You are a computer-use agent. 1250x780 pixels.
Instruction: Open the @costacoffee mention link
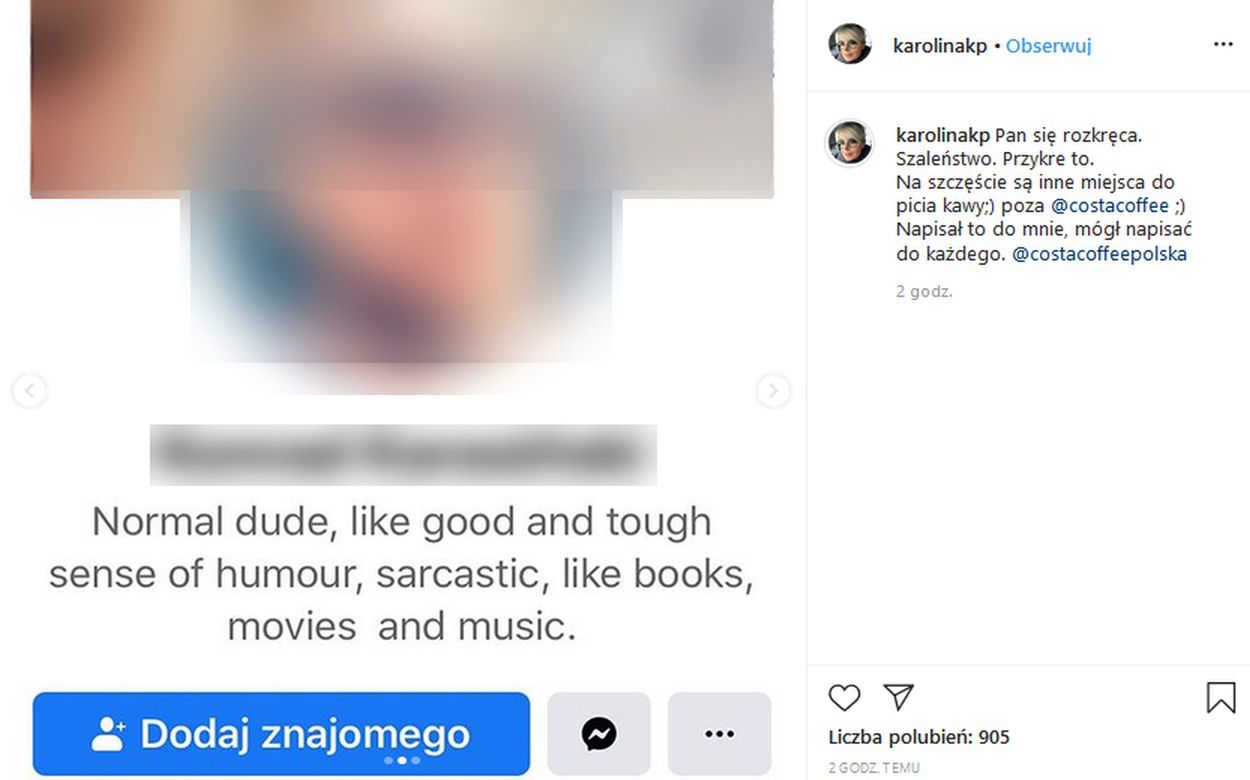click(x=1110, y=206)
